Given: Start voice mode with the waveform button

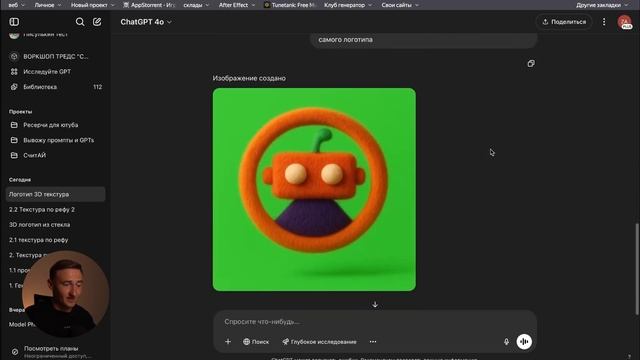Looking at the screenshot, I should point(524,342).
